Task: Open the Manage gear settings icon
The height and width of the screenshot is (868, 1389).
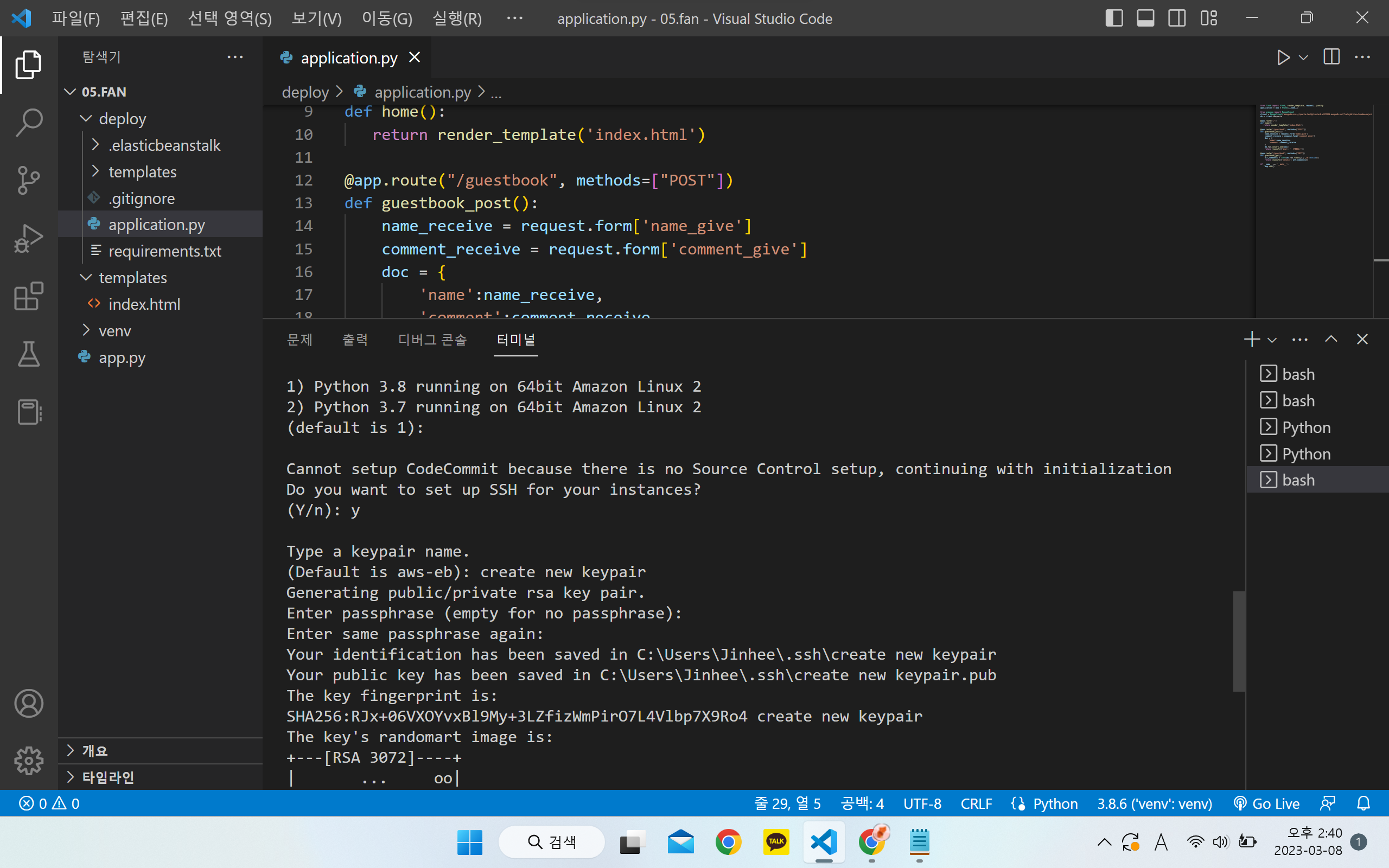Action: pos(29,761)
